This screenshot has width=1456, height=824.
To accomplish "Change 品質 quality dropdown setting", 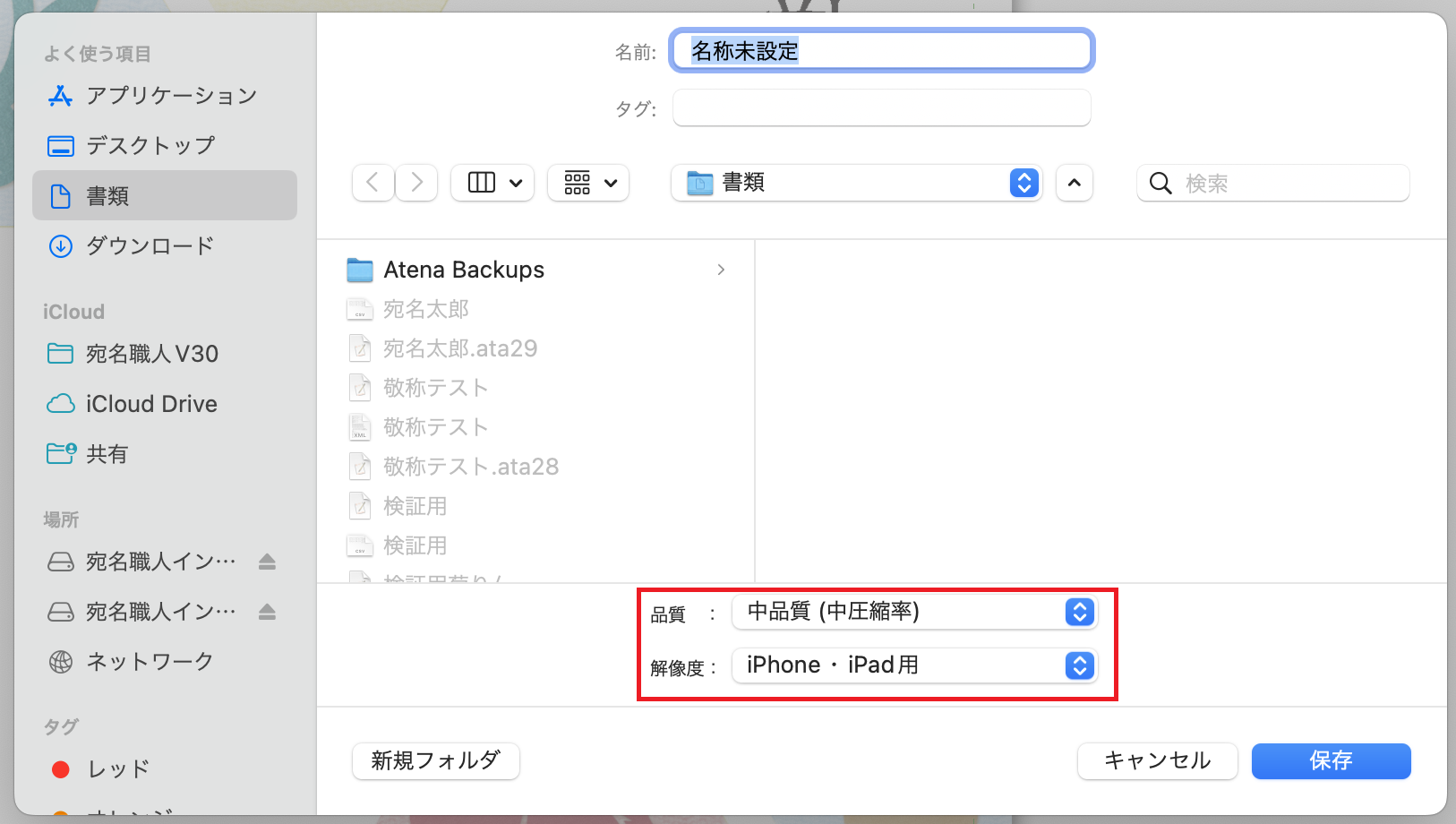I will [913, 612].
